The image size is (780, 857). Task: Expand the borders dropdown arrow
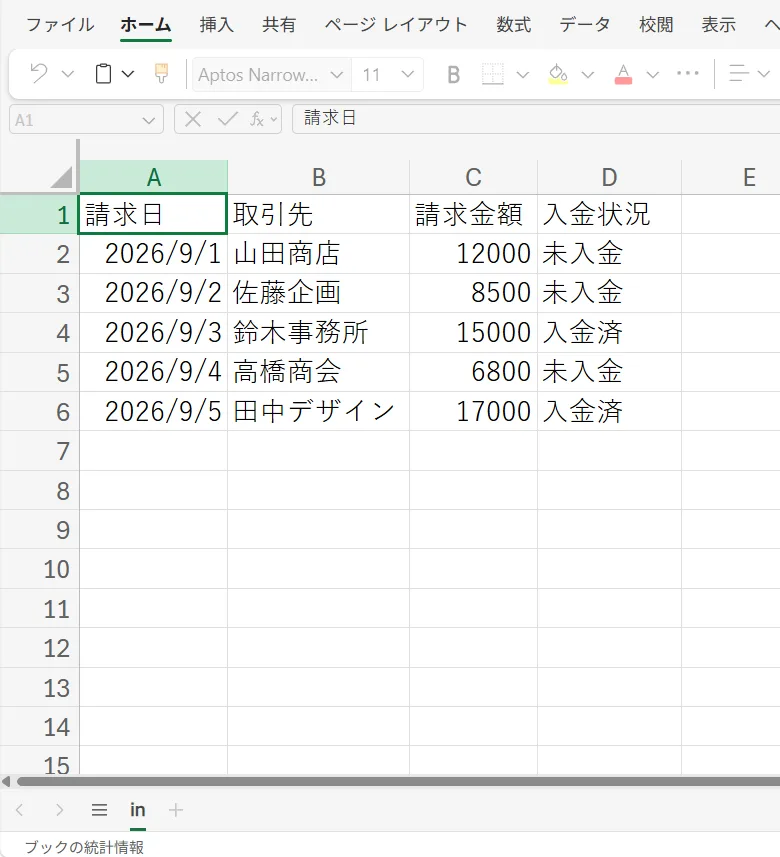point(523,74)
